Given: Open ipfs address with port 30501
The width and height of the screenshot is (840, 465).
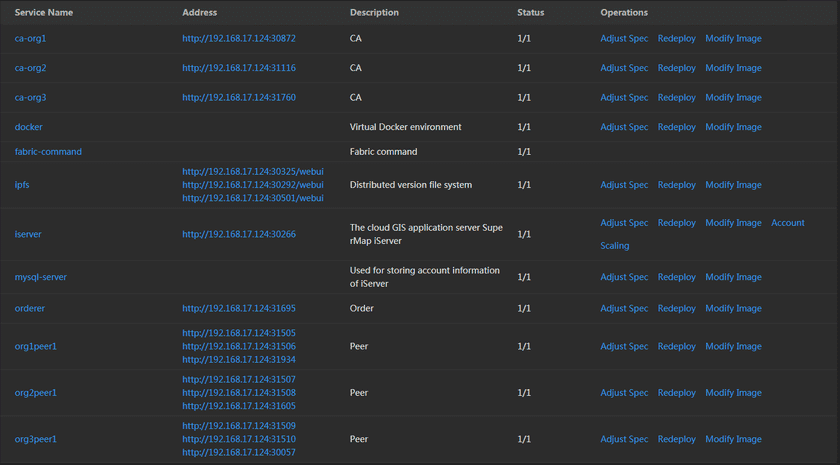Looking at the screenshot, I should click(x=252, y=198).
